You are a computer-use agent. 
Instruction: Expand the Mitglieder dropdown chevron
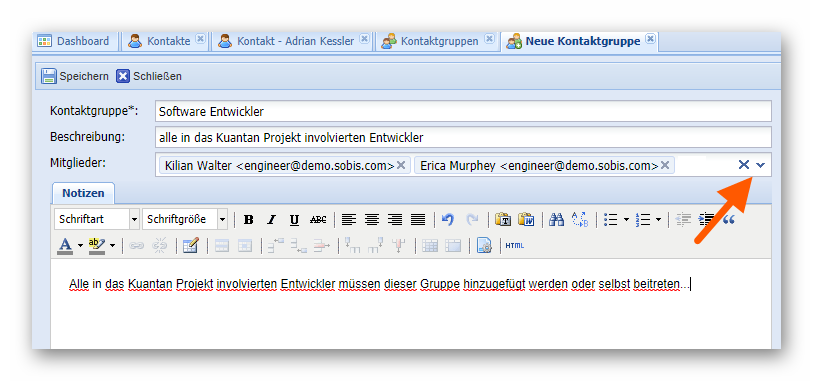761,165
